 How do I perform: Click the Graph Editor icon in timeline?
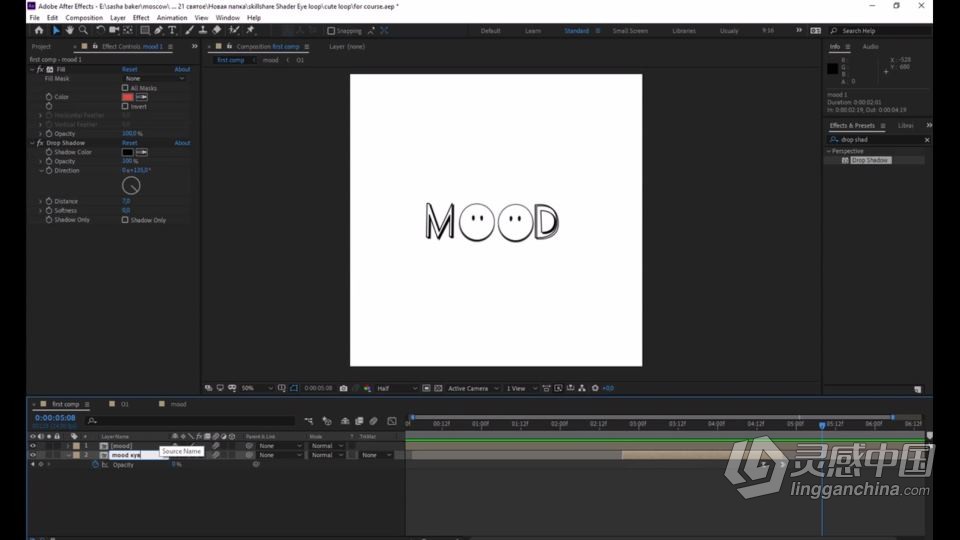(x=392, y=421)
